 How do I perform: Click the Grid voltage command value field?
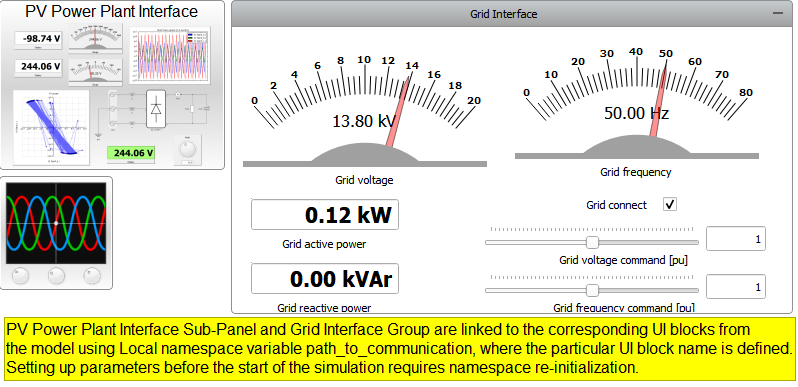(x=736, y=239)
